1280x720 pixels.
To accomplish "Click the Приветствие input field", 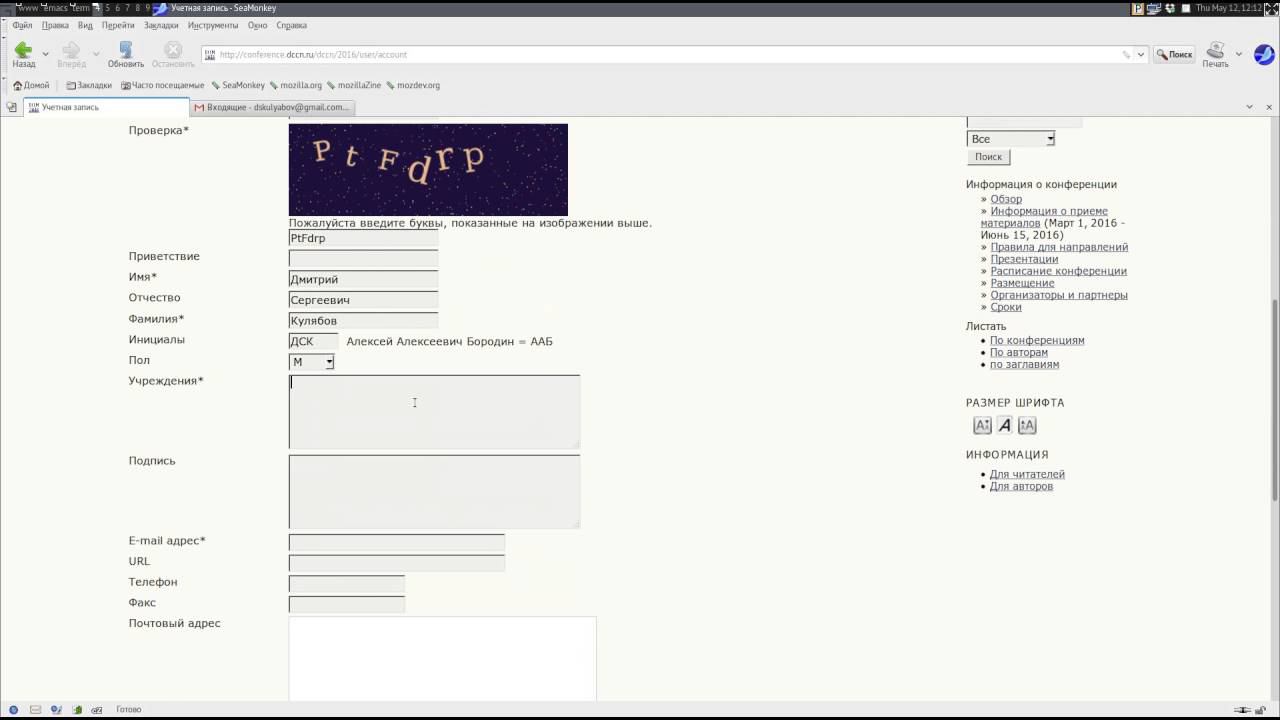I will (x=363, y=258).
